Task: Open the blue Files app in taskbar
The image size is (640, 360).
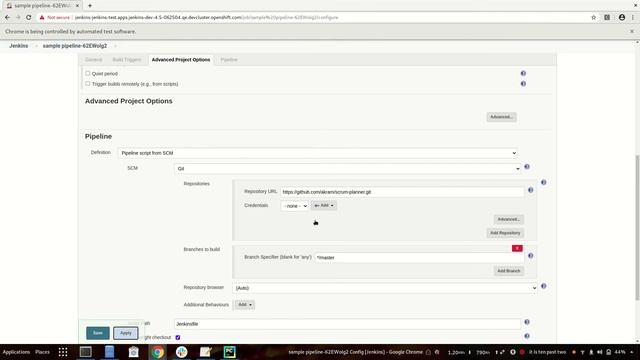Action: [109, 352]
